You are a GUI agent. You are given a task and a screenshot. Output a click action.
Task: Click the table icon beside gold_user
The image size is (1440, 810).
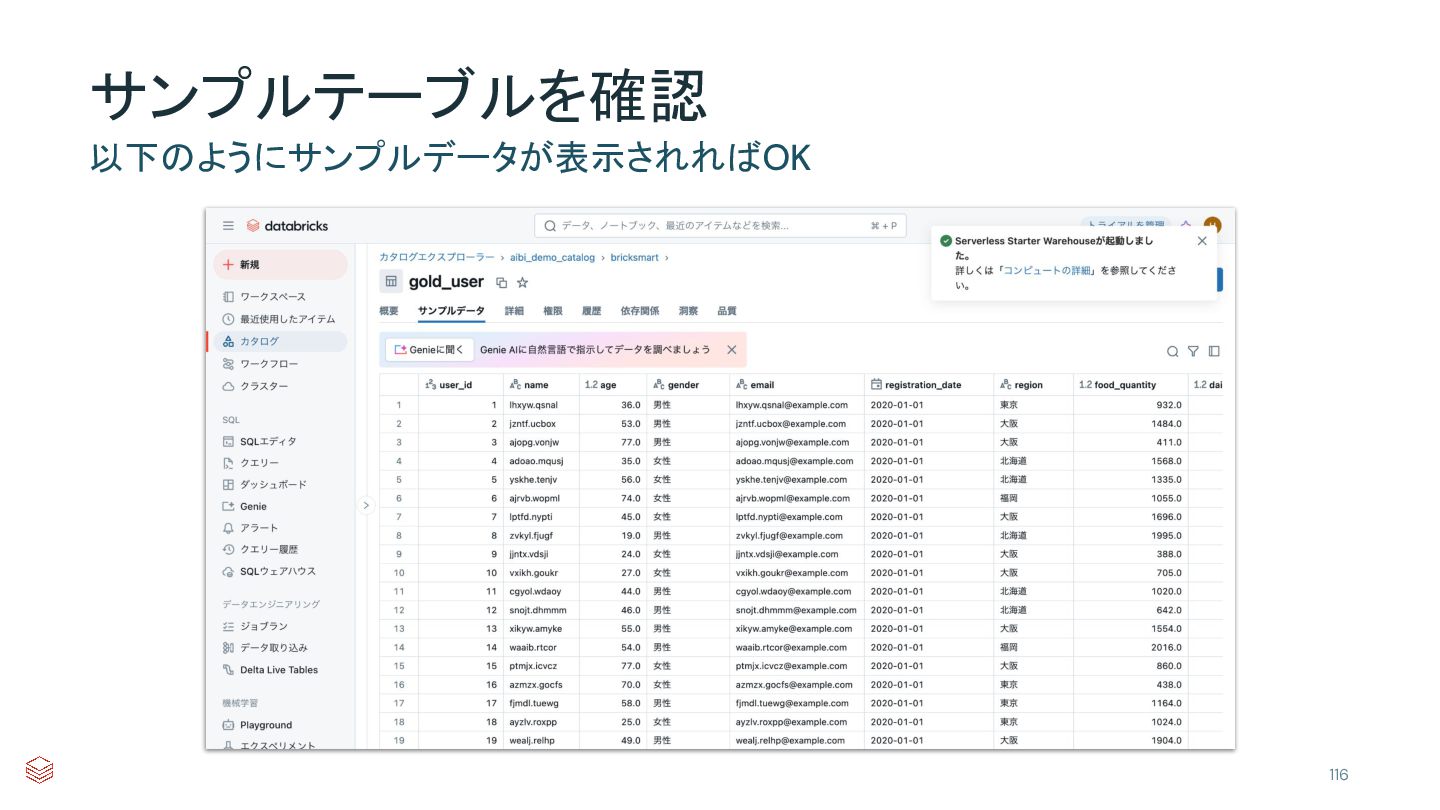coord(391,282)
